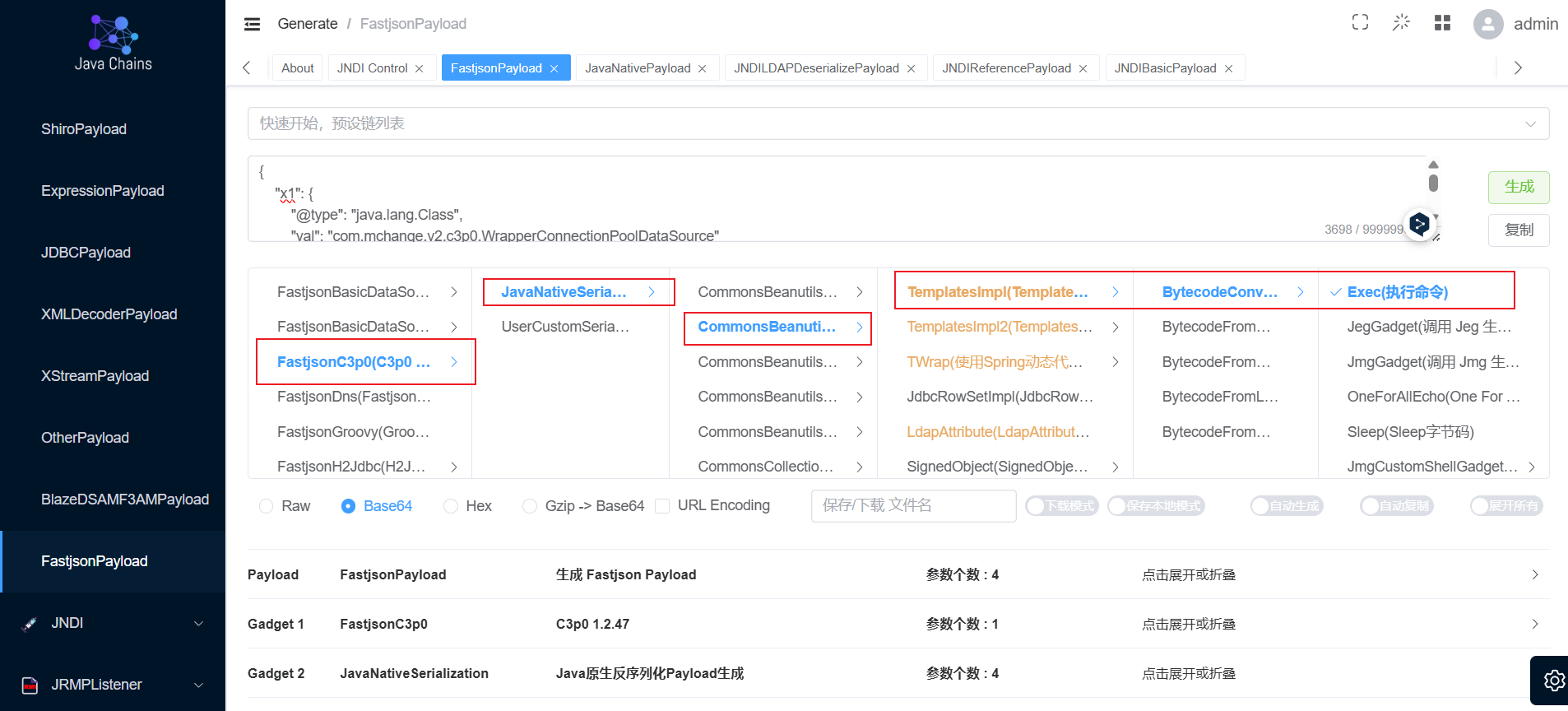Image resolution: width=1568 pixels, height=711 pixels.
Task: Click the fullscreen toggle icon
Action: (x=1360, y=23)
